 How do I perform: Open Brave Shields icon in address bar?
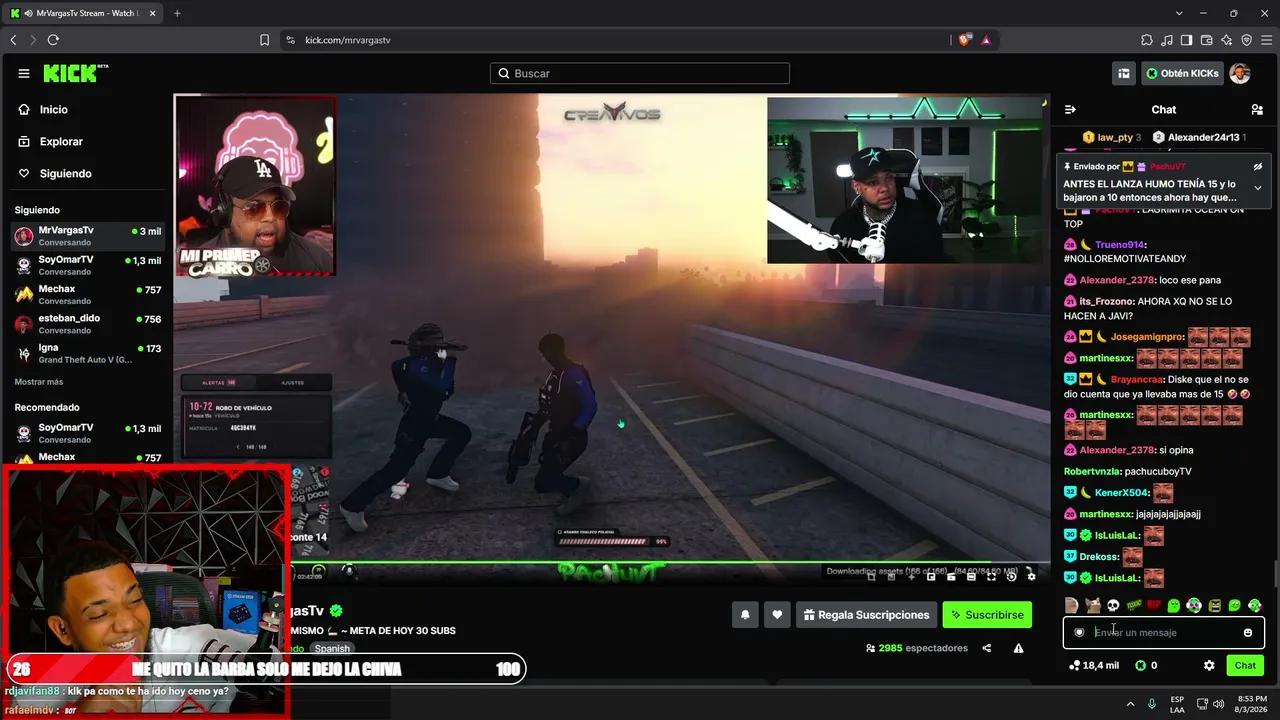[964, 40]
